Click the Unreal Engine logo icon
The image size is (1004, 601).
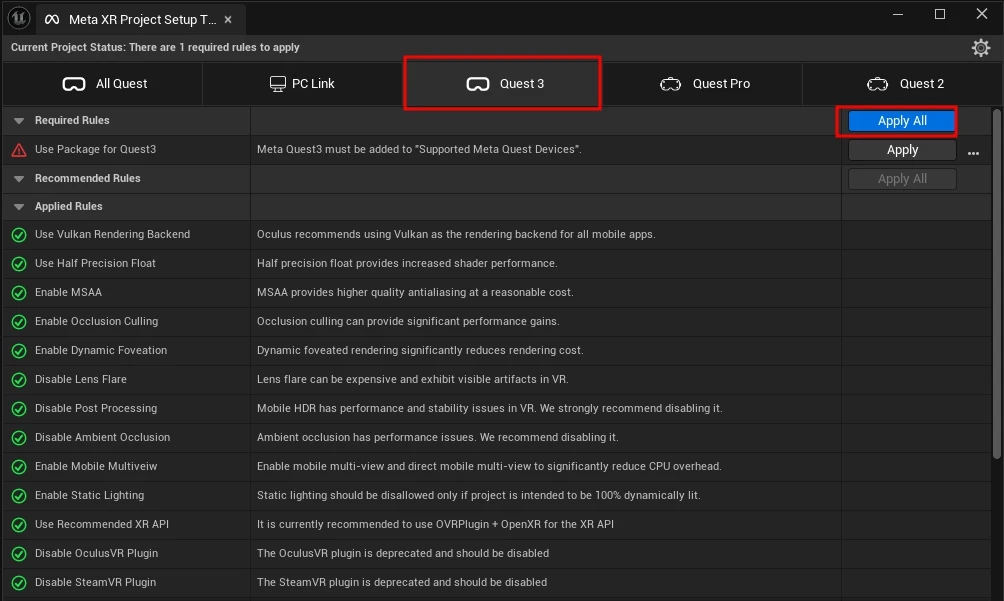[x=19, y=18]
